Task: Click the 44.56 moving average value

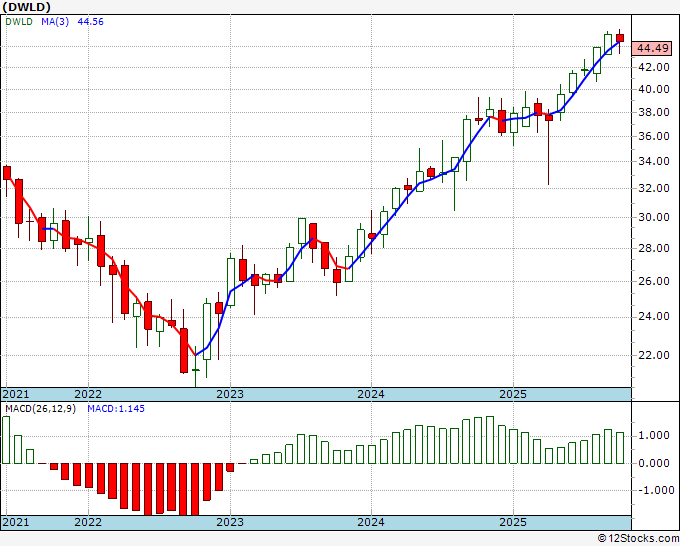Action: 90,22
